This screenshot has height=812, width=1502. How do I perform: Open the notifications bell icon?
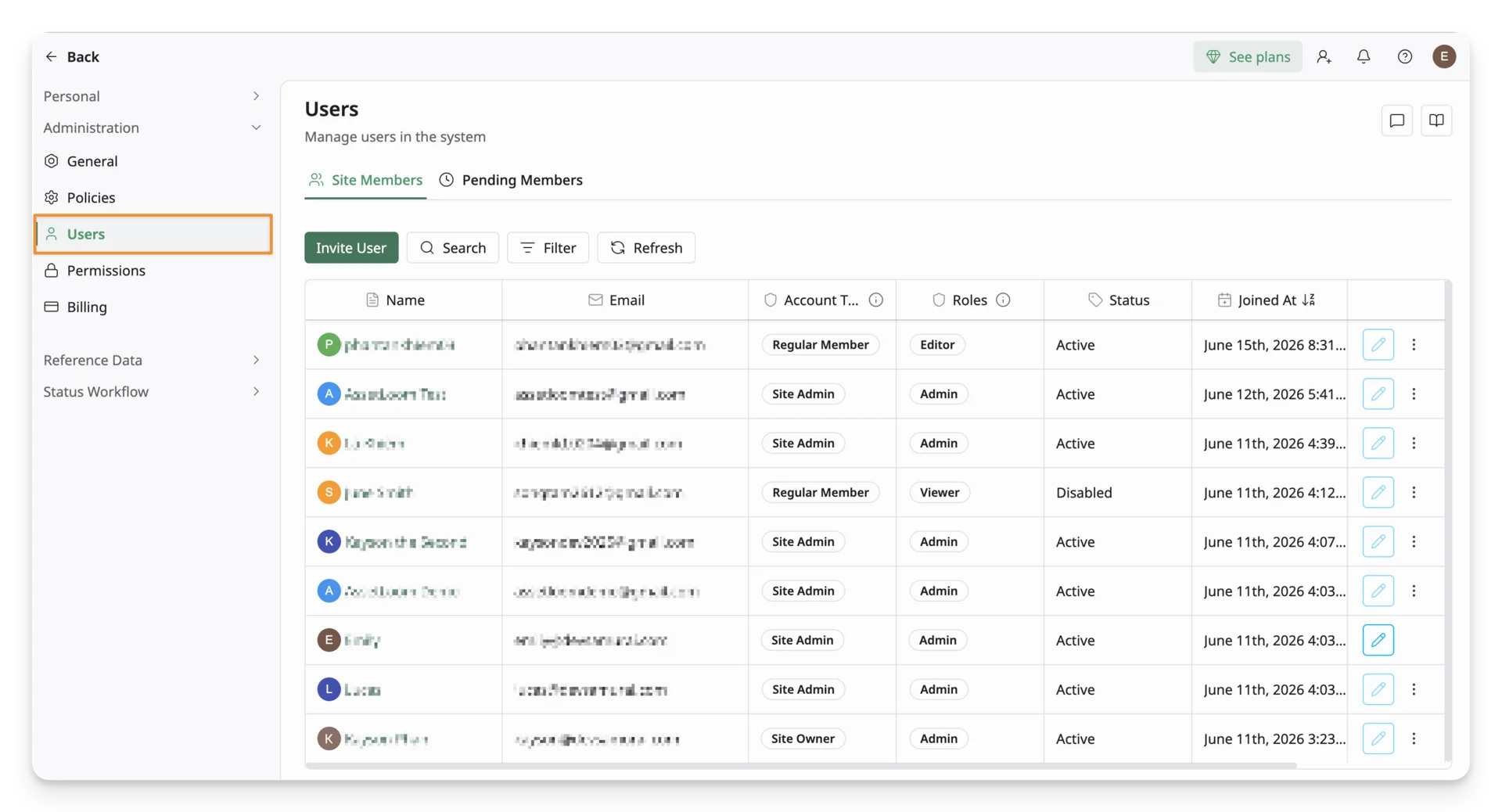[1364, 56]
